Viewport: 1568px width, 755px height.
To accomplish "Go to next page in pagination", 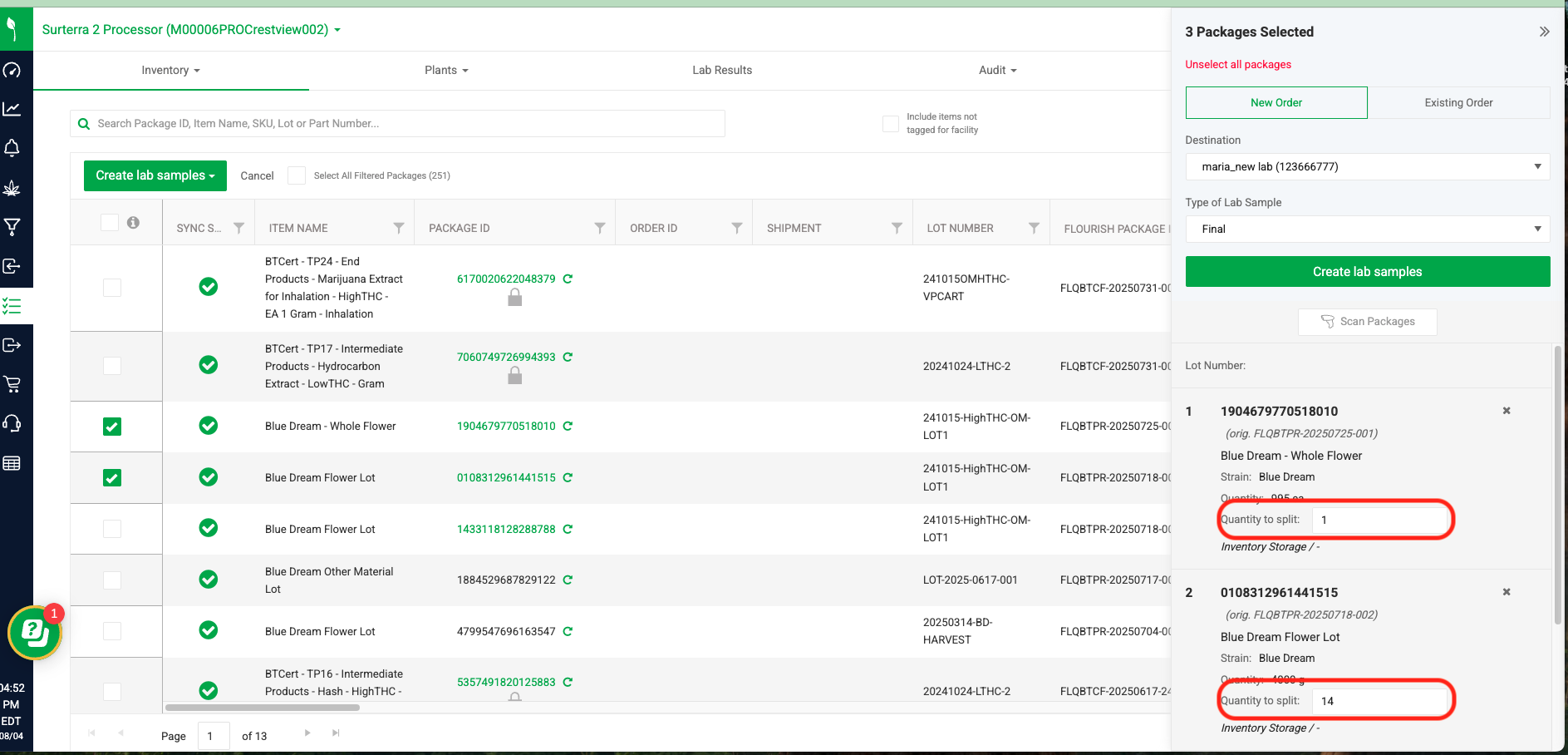I will click(307, 733).
